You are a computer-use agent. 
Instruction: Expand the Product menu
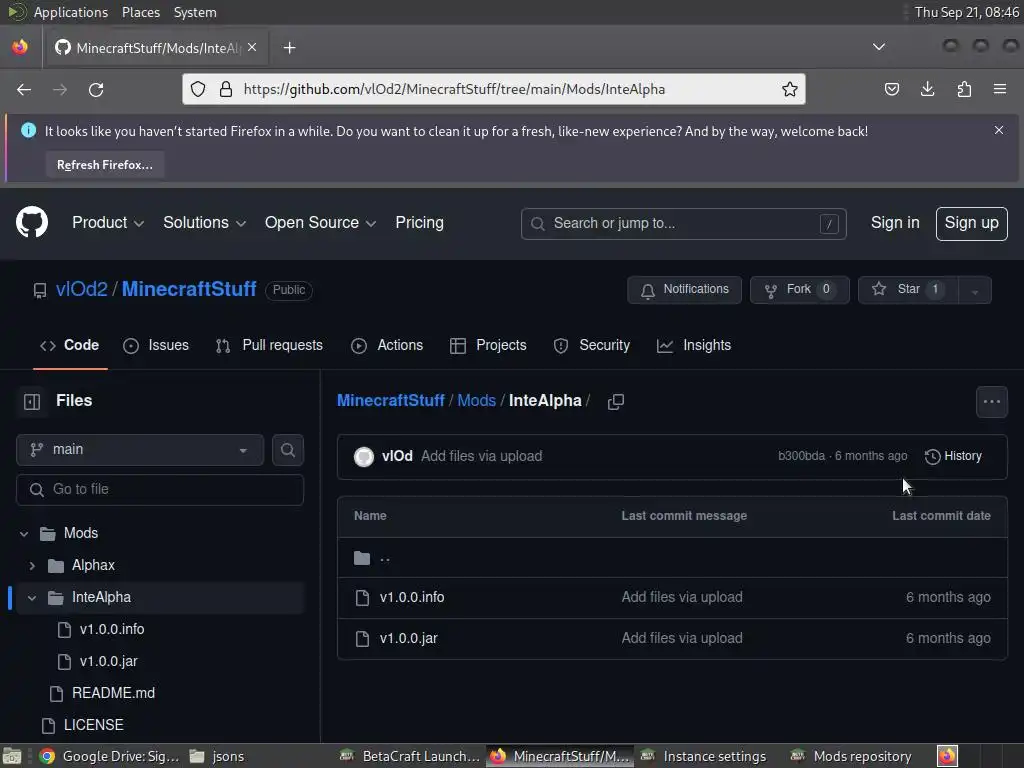108,223
